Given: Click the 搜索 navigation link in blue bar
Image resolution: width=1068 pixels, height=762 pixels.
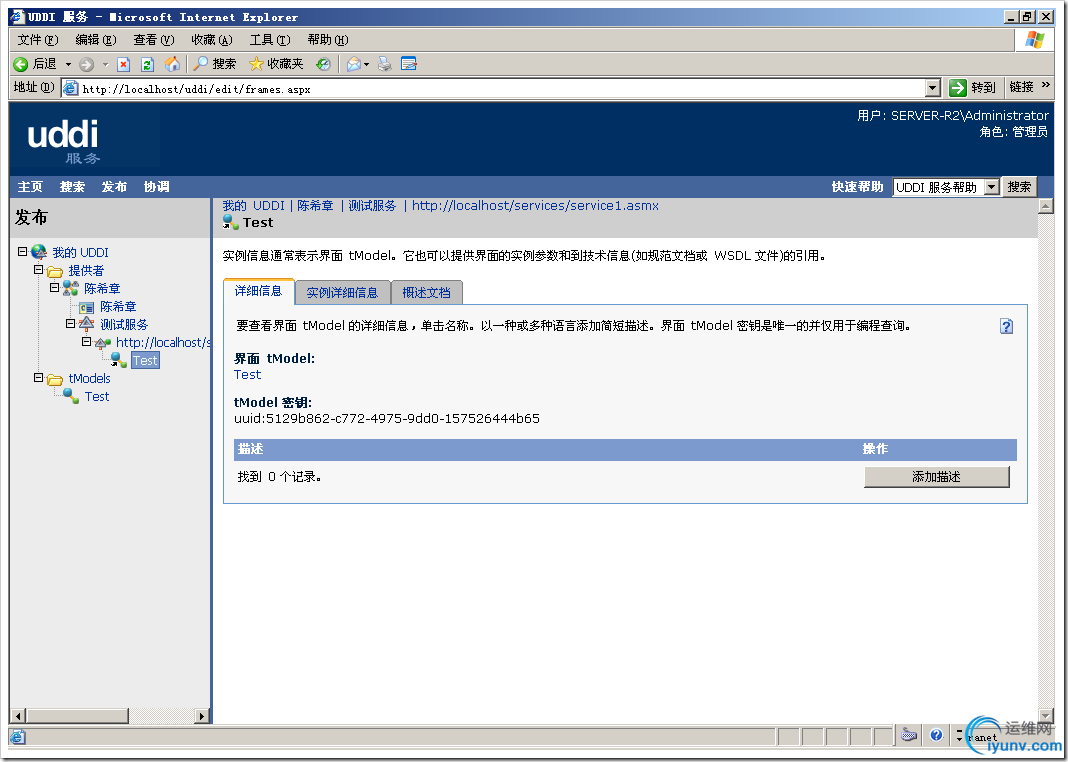Looking at the screenshot, I should pyautogui.click(x=72, y=187).
